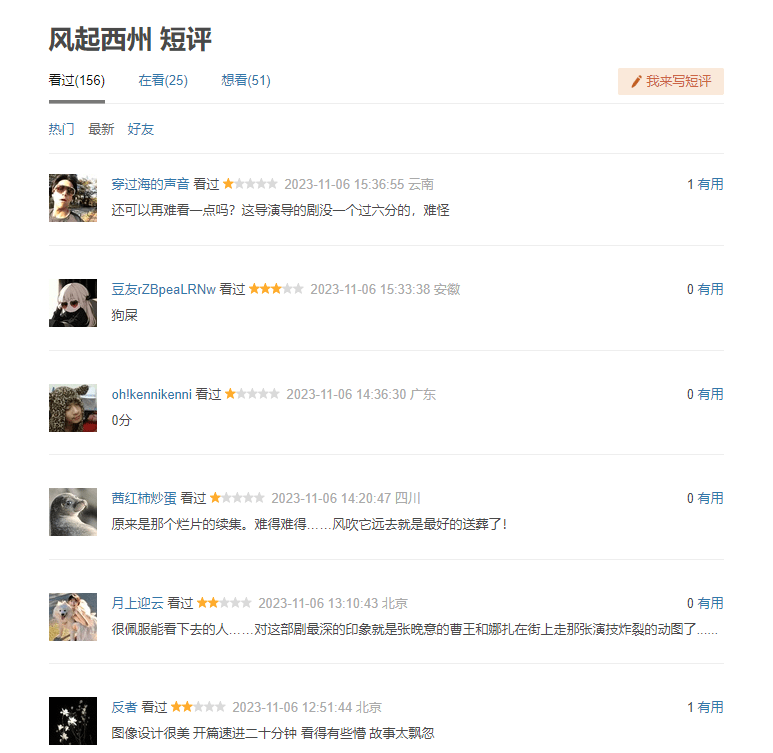773x753 pixels.
Task: Sort reviews by 热门
Action: [62, 129]
